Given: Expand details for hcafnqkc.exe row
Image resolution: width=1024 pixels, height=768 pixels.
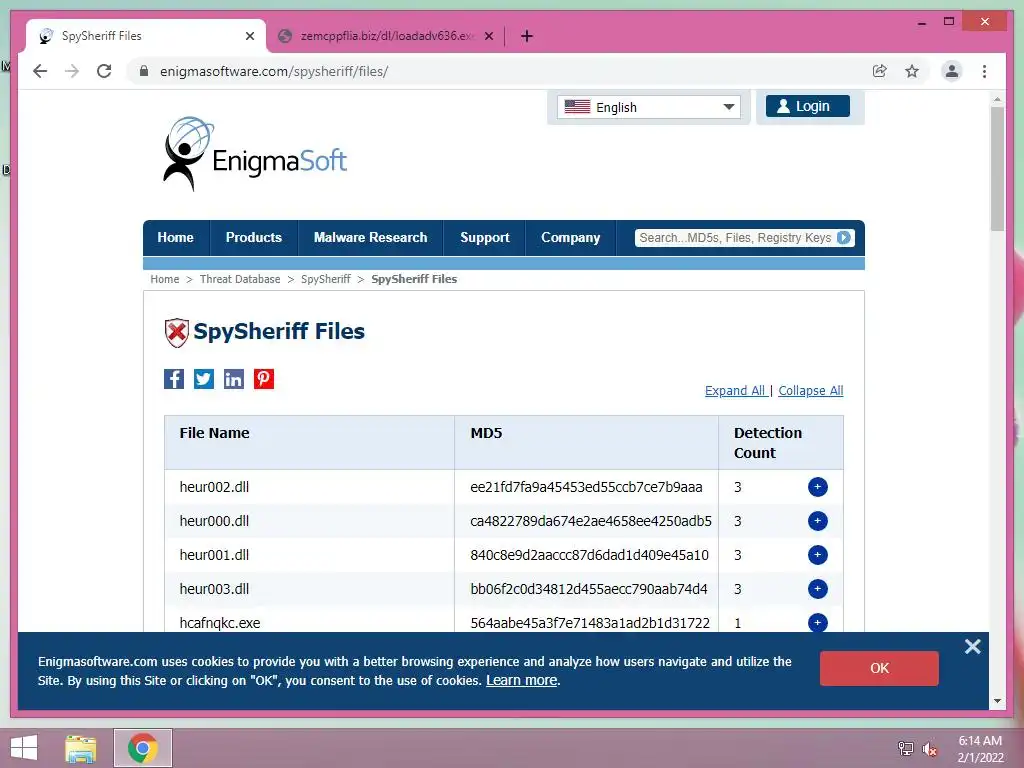Looking at the screenshot, I should 818,622.
